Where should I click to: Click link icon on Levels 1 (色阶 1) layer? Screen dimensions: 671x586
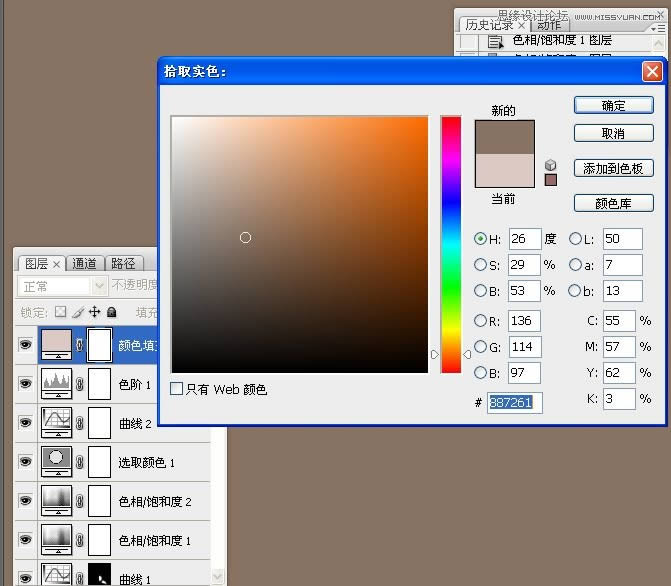tap(80, 384)
